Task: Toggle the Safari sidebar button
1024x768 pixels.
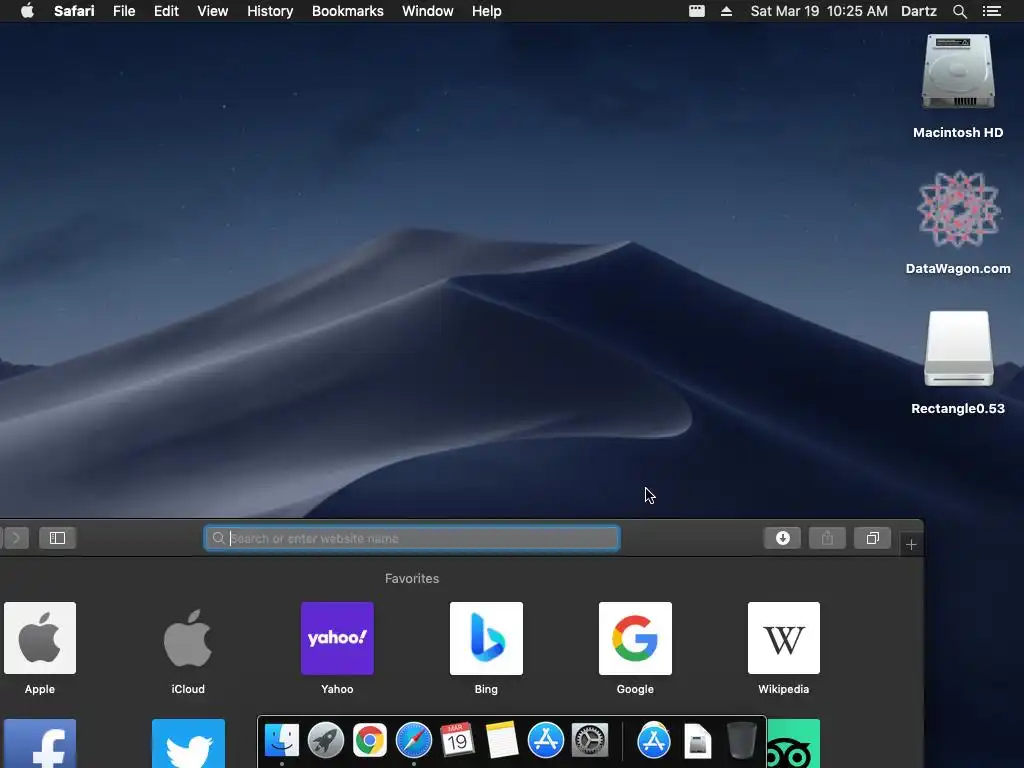Action: 57,538
